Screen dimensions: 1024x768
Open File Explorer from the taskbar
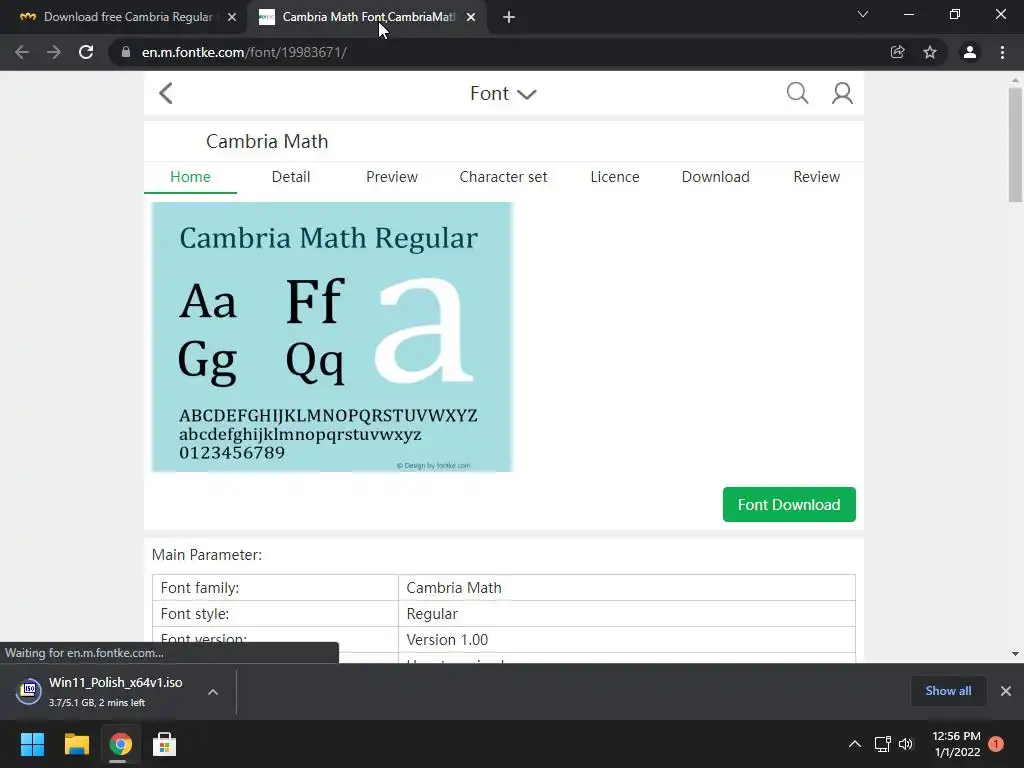[x=76, y=744]
